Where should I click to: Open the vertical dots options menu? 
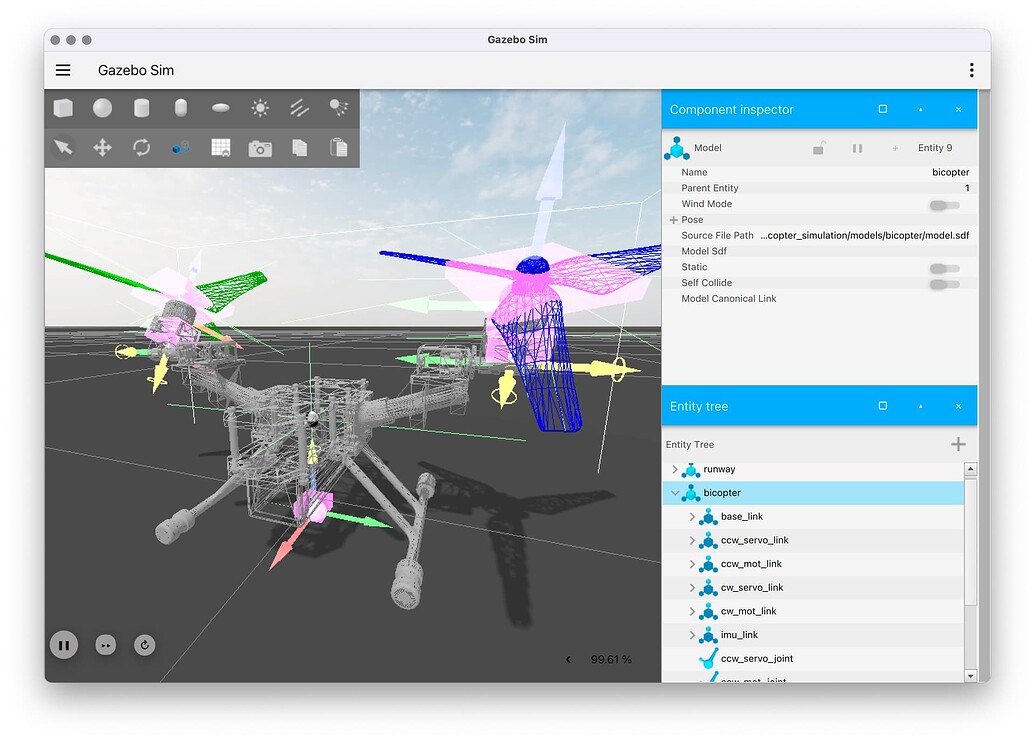coord(971,69)
